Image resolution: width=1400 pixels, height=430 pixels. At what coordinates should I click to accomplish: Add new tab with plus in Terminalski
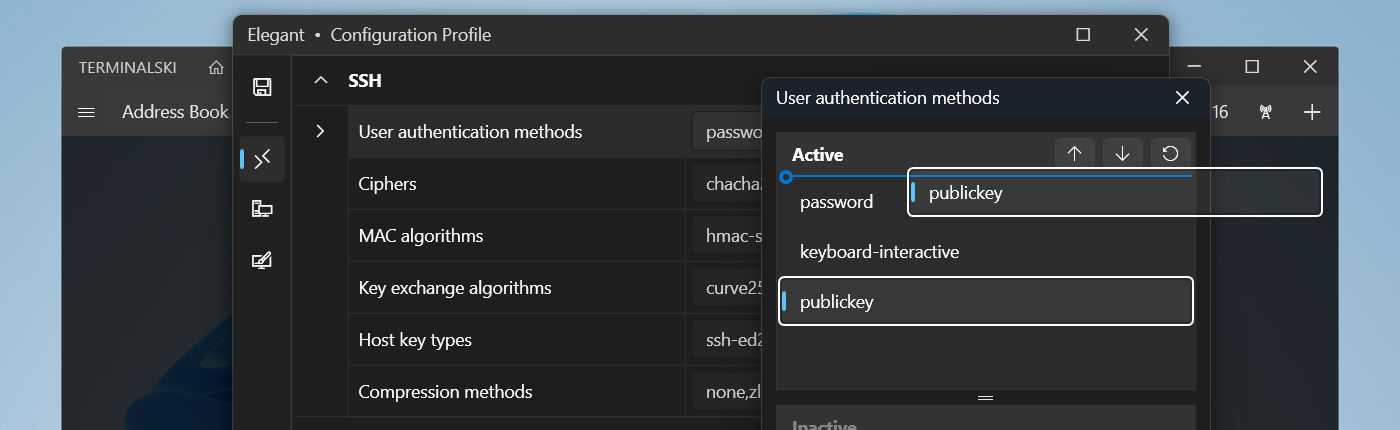point(1312,112)
